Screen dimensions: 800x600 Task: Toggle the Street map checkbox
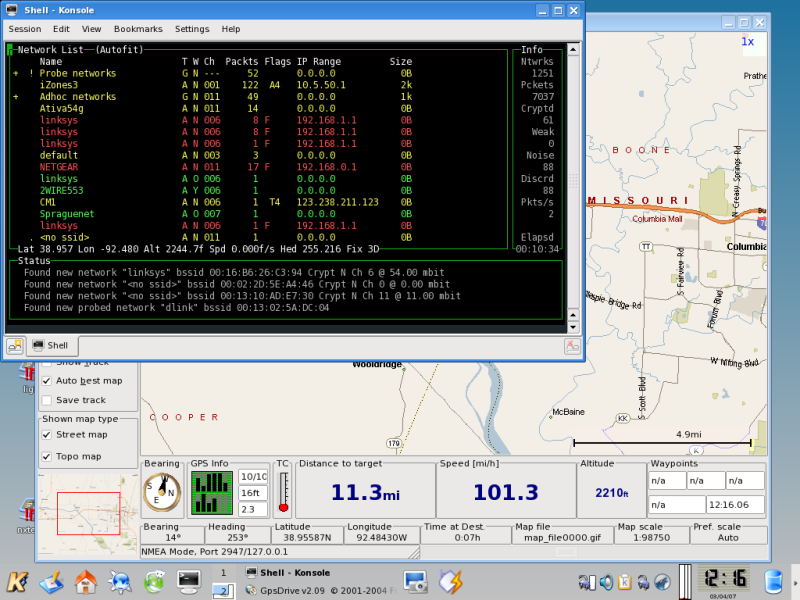coord(47,435)
